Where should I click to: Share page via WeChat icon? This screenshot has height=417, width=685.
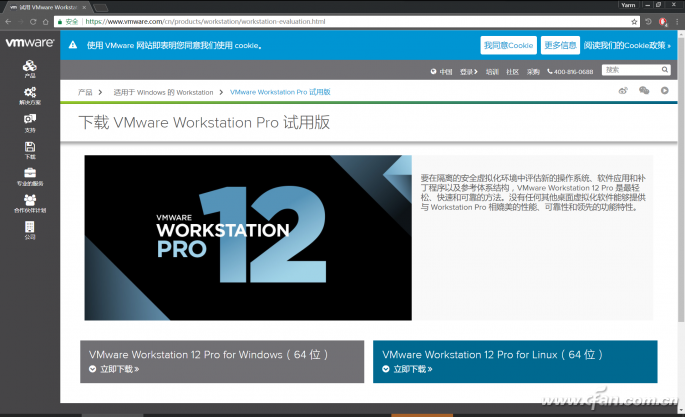[644, 90]
